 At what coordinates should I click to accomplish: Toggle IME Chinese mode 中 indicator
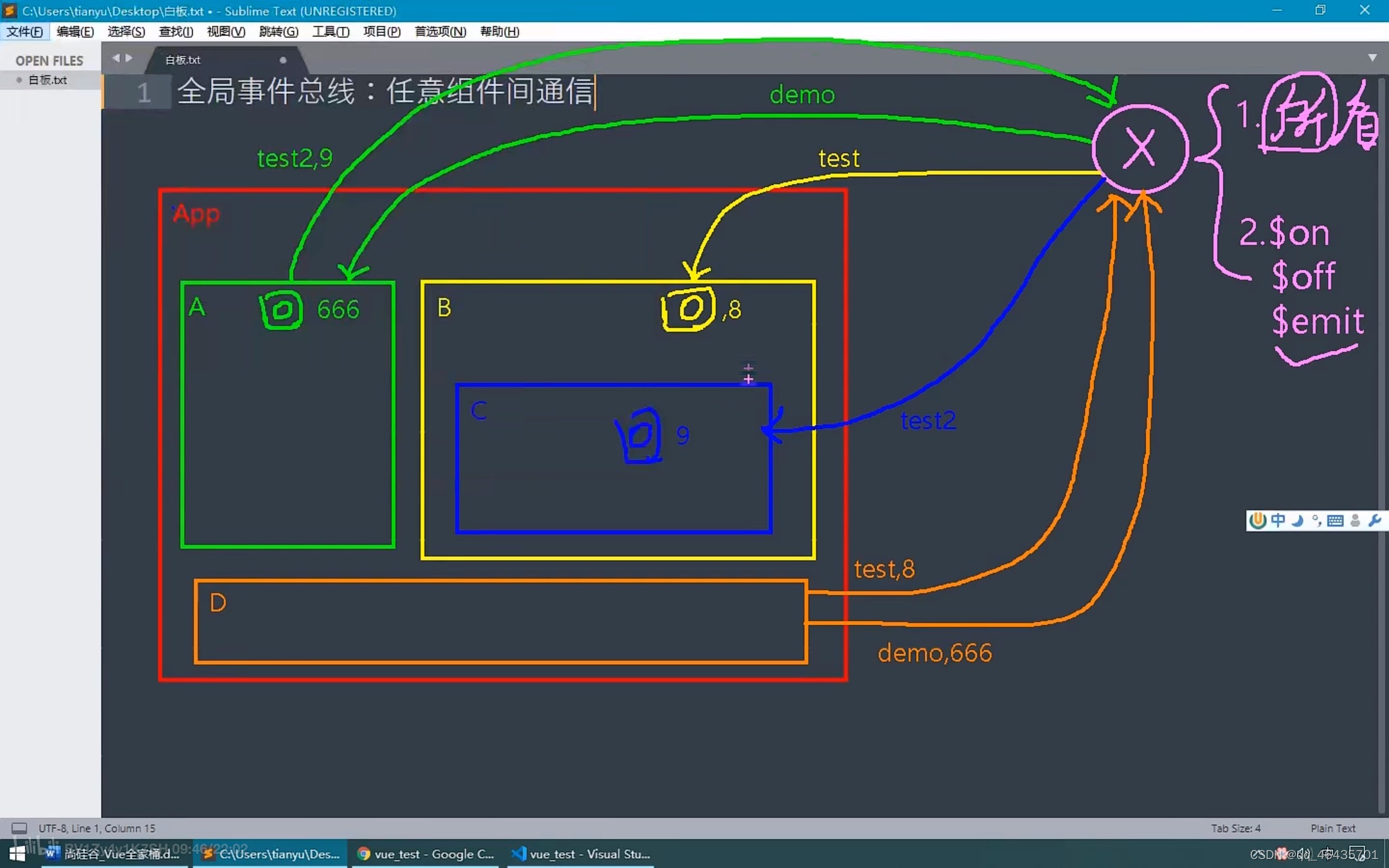tap(1278, 520)
